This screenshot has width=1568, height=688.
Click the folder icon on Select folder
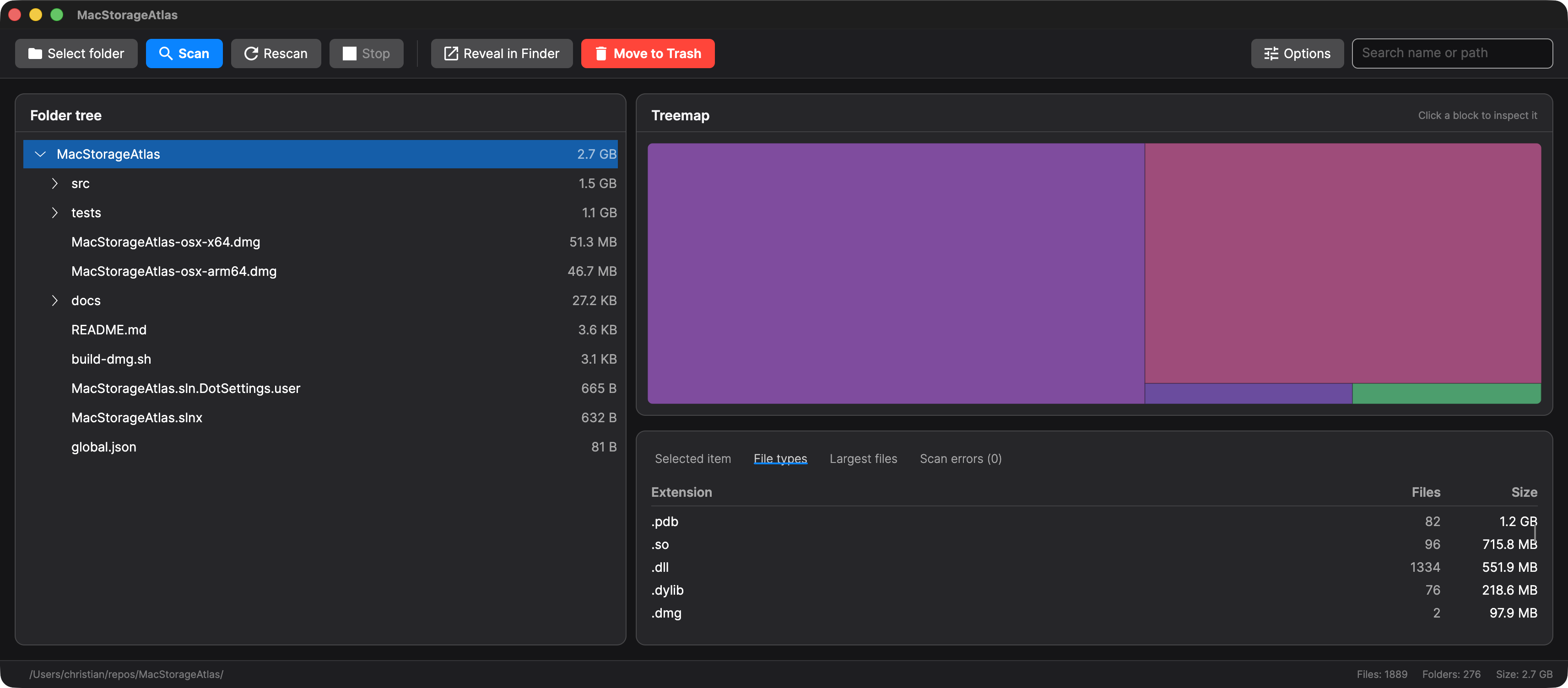point(35,54)
